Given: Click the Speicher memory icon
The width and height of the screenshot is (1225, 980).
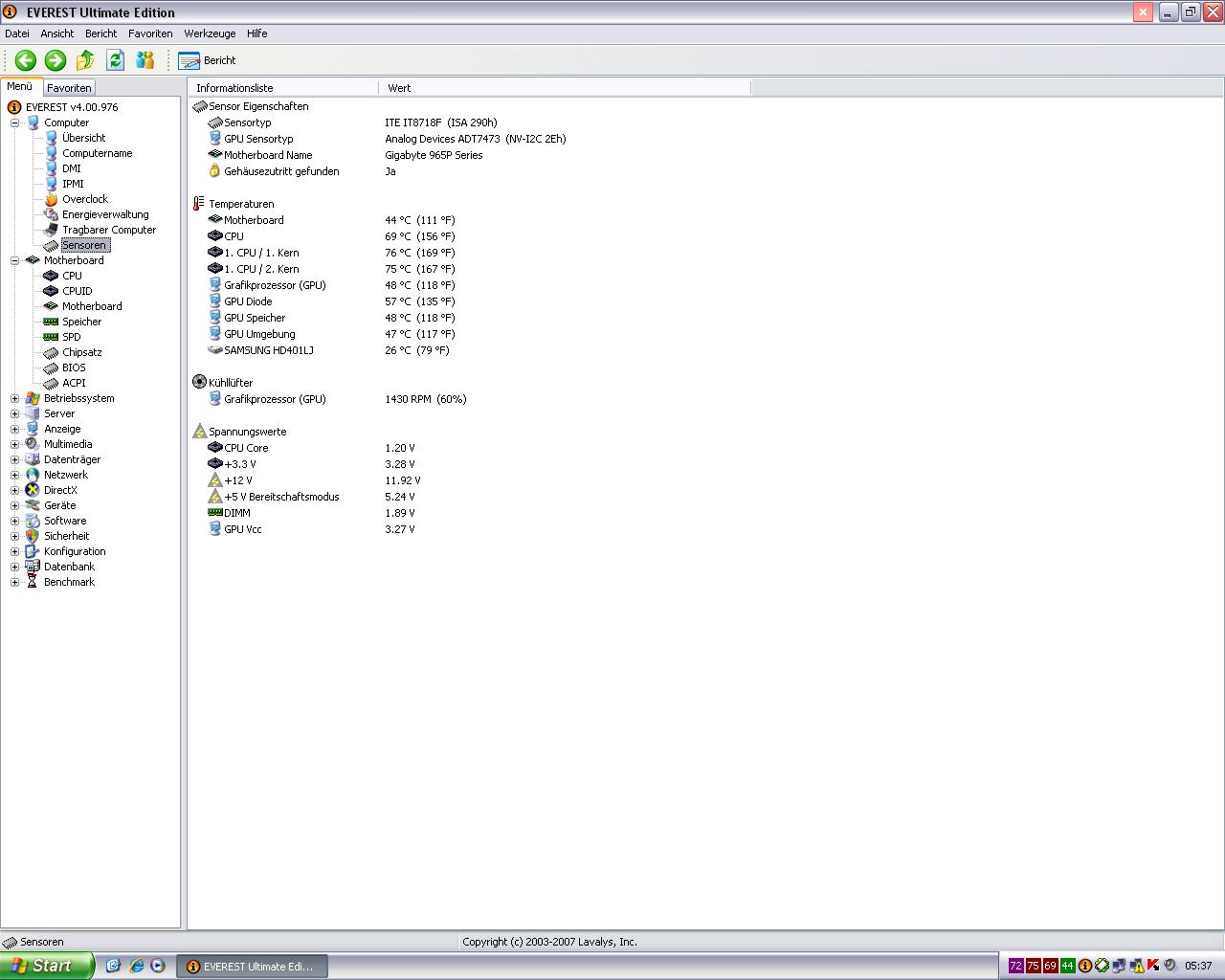Looking at the screenshot, I should [51, 322].
